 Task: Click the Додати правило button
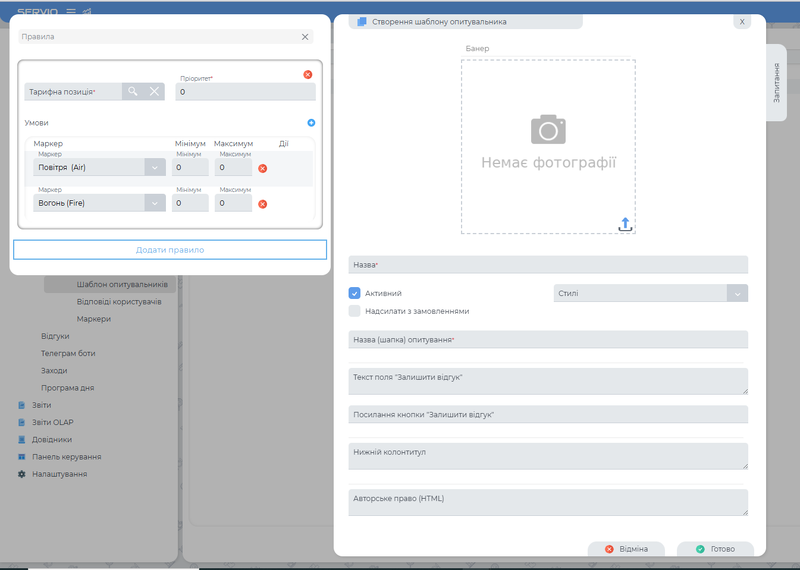(170, 250)
